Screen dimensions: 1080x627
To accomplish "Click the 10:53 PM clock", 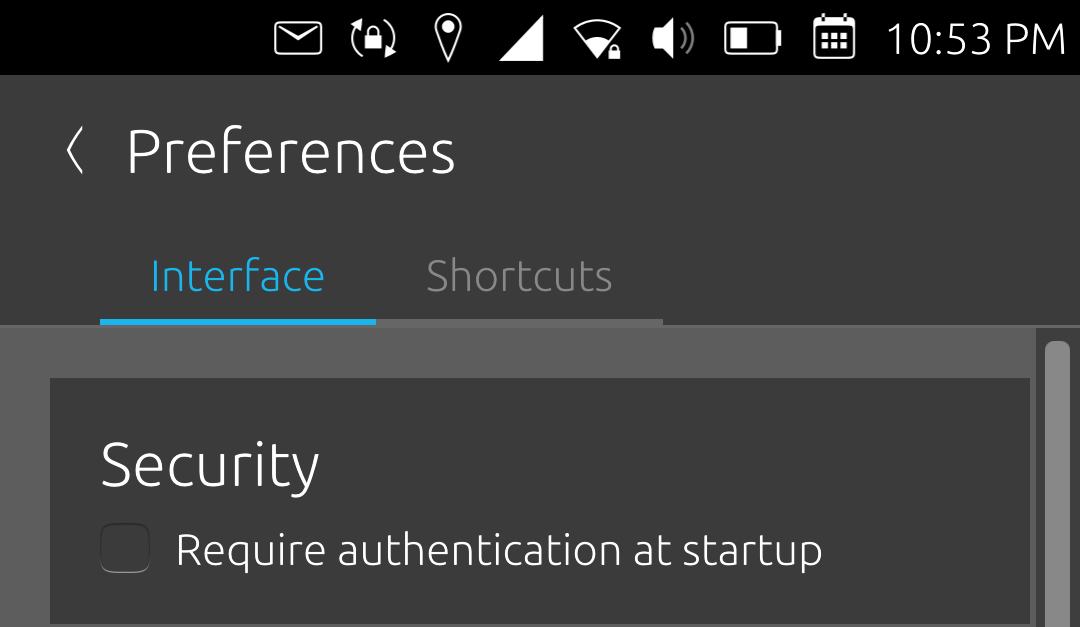I will [x=975, y=39].
